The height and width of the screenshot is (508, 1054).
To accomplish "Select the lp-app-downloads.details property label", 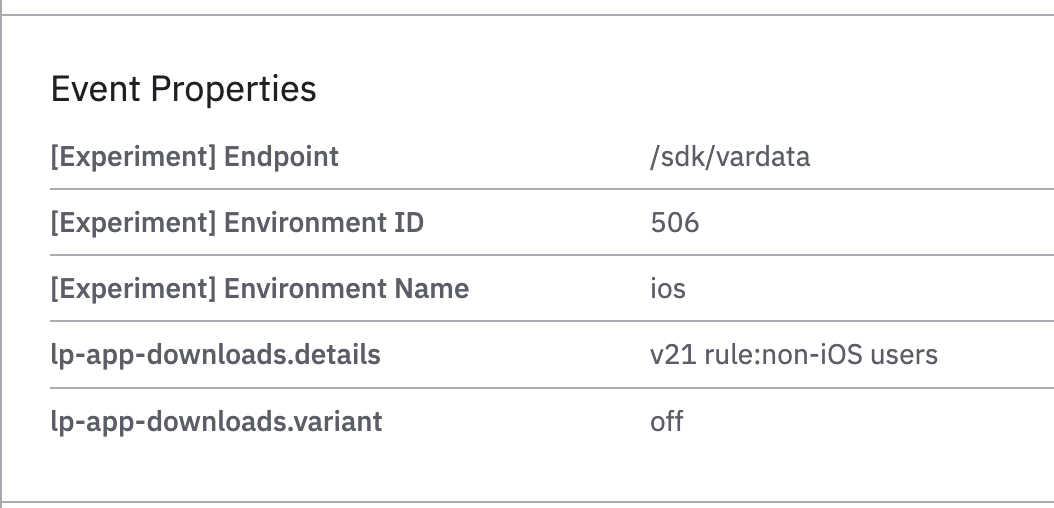I will tap(215, 355).
